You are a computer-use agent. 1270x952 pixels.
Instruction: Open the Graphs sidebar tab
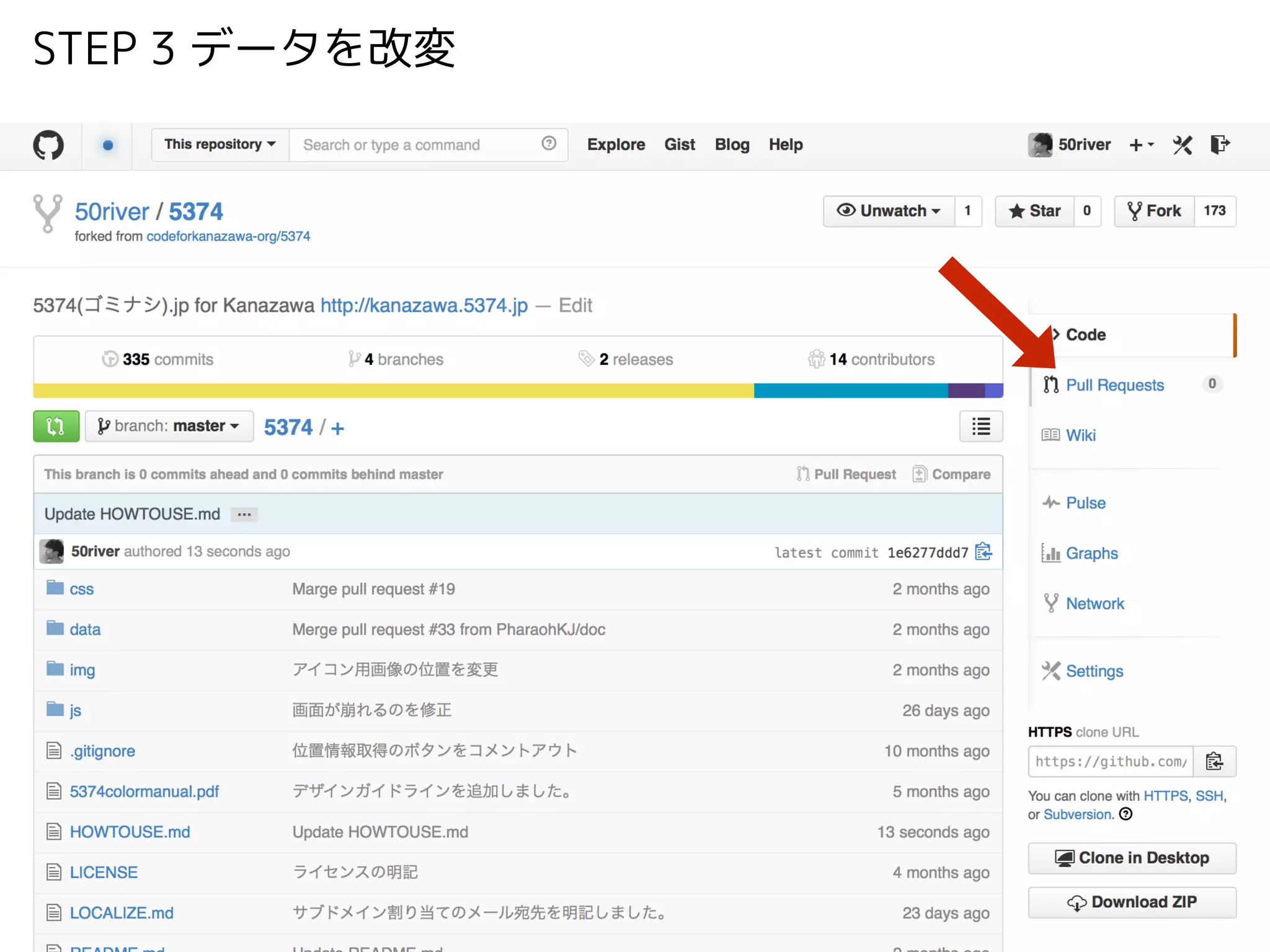click(x=1092, y=553)
